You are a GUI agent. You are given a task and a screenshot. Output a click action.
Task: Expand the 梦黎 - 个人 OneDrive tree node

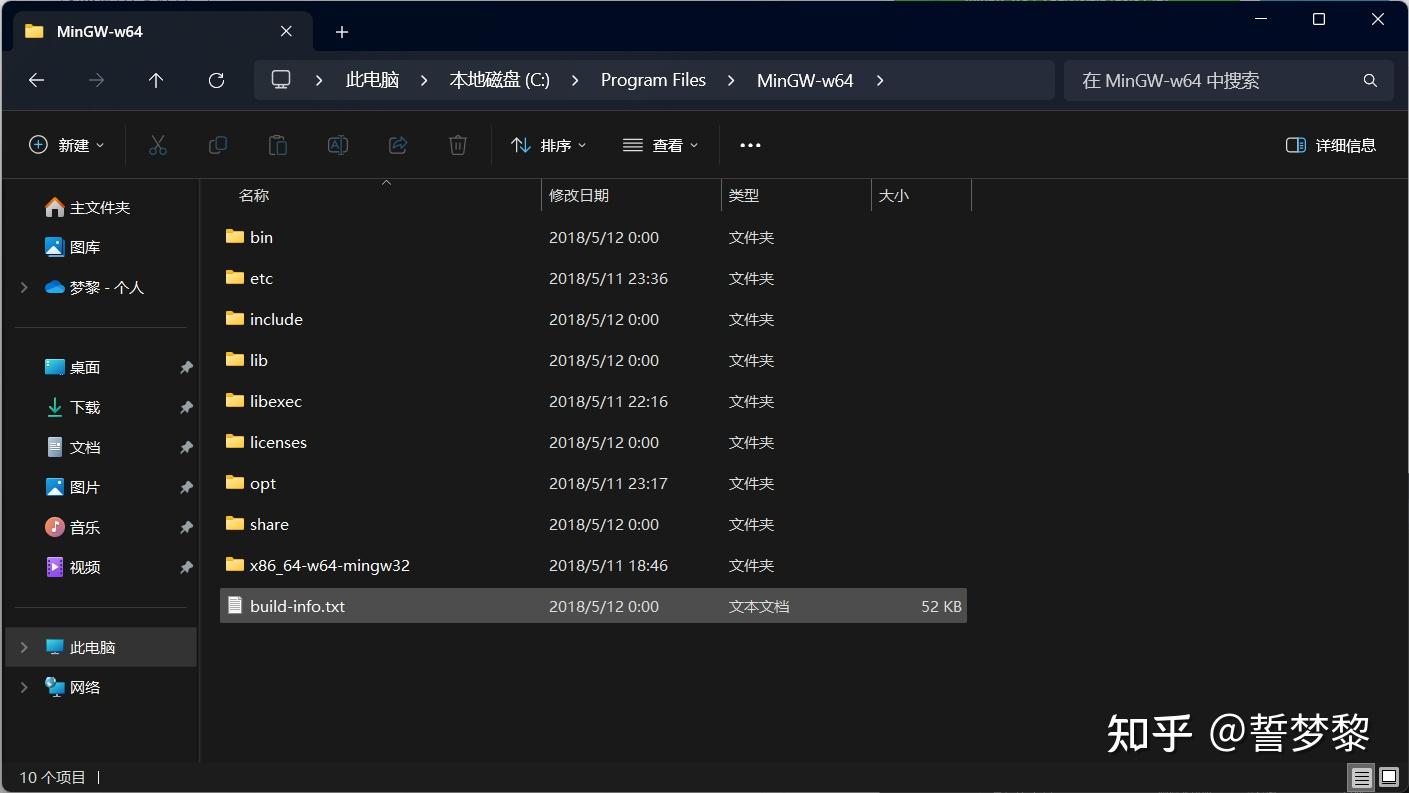[x=24, y=287]
